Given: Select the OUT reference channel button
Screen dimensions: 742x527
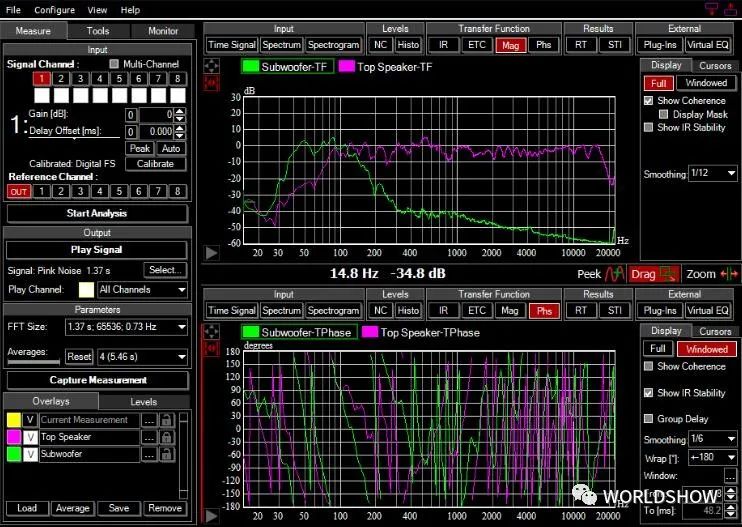Looking at the screenshot, I should (x=19, y=192).
